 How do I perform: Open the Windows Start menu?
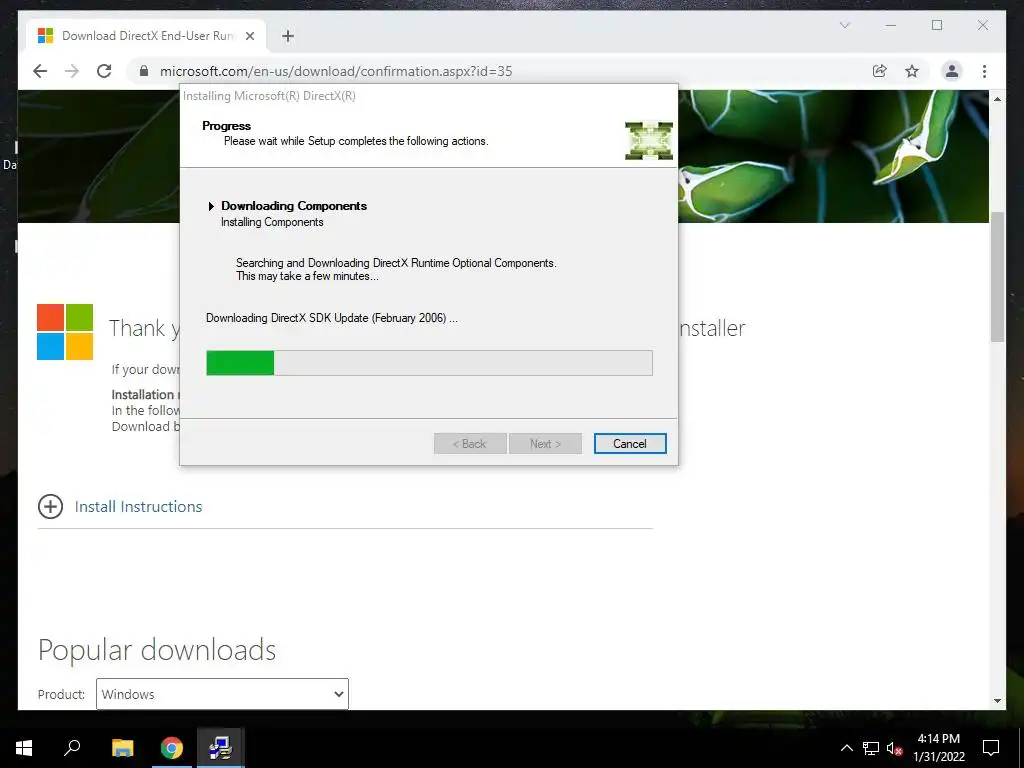tap(24, 748)
